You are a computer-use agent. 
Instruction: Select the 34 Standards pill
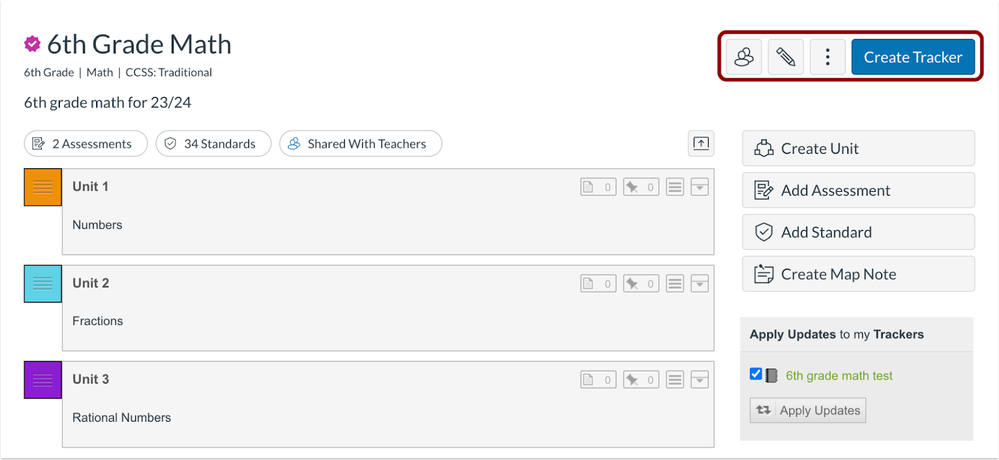tap(213, 144)
